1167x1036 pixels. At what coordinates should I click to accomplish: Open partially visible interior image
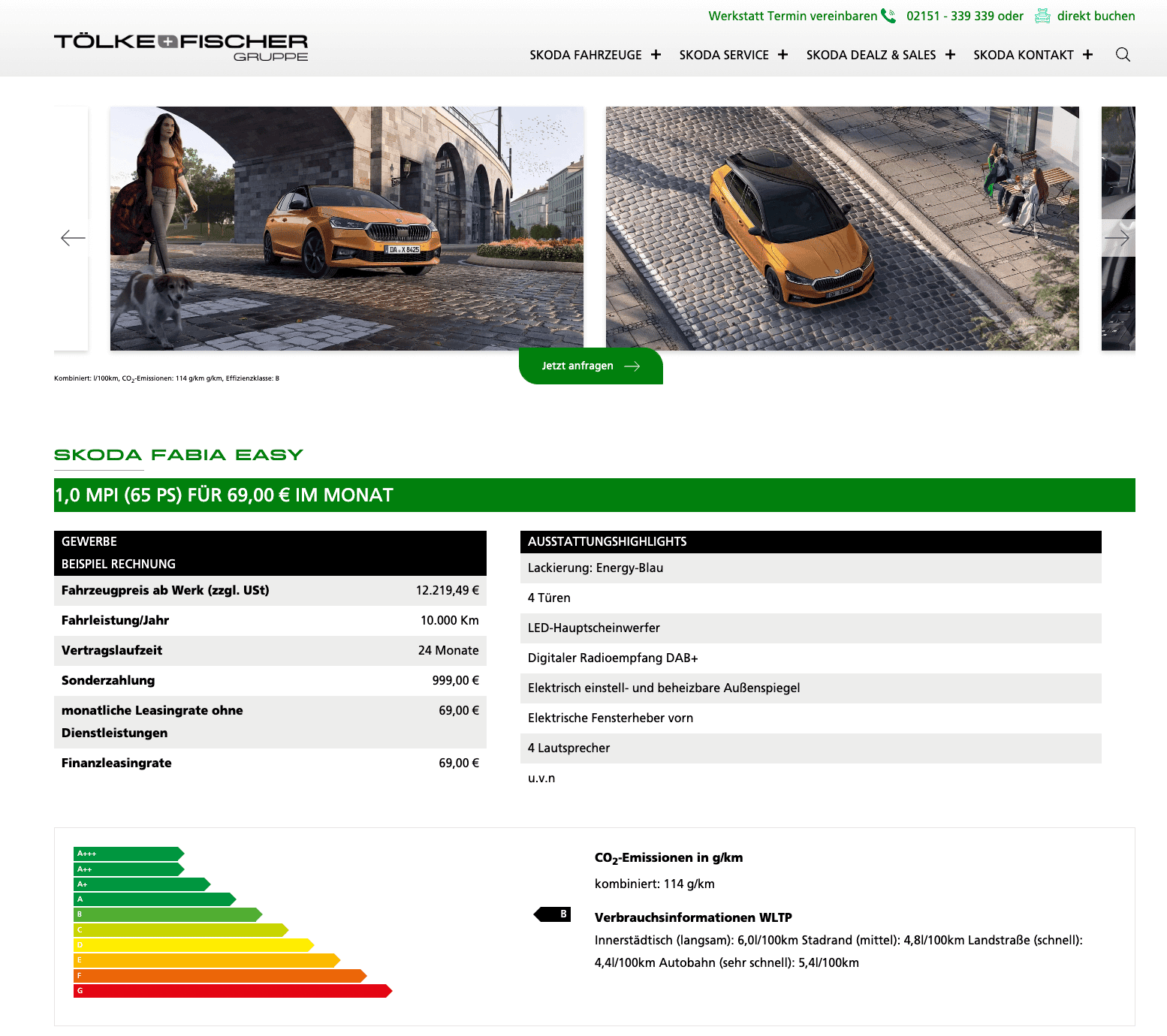[x=1118, y=228]
